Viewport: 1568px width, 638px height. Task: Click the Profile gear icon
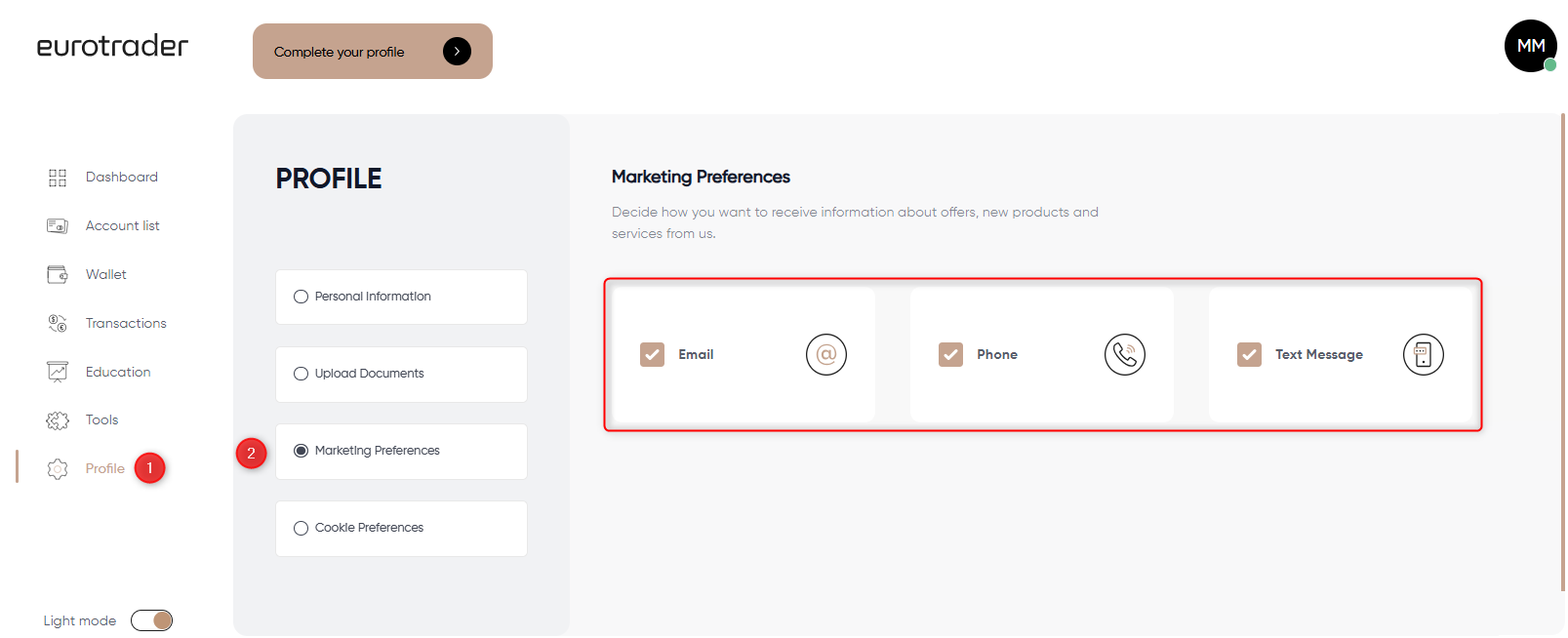click(58, 469)
